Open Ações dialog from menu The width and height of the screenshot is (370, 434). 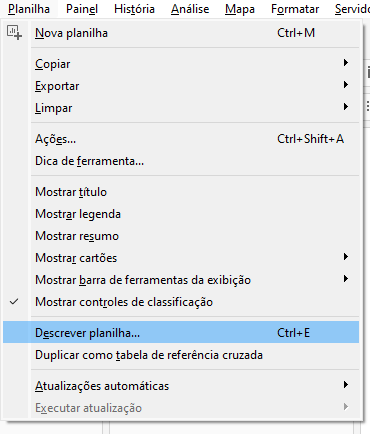pos(181,139)
